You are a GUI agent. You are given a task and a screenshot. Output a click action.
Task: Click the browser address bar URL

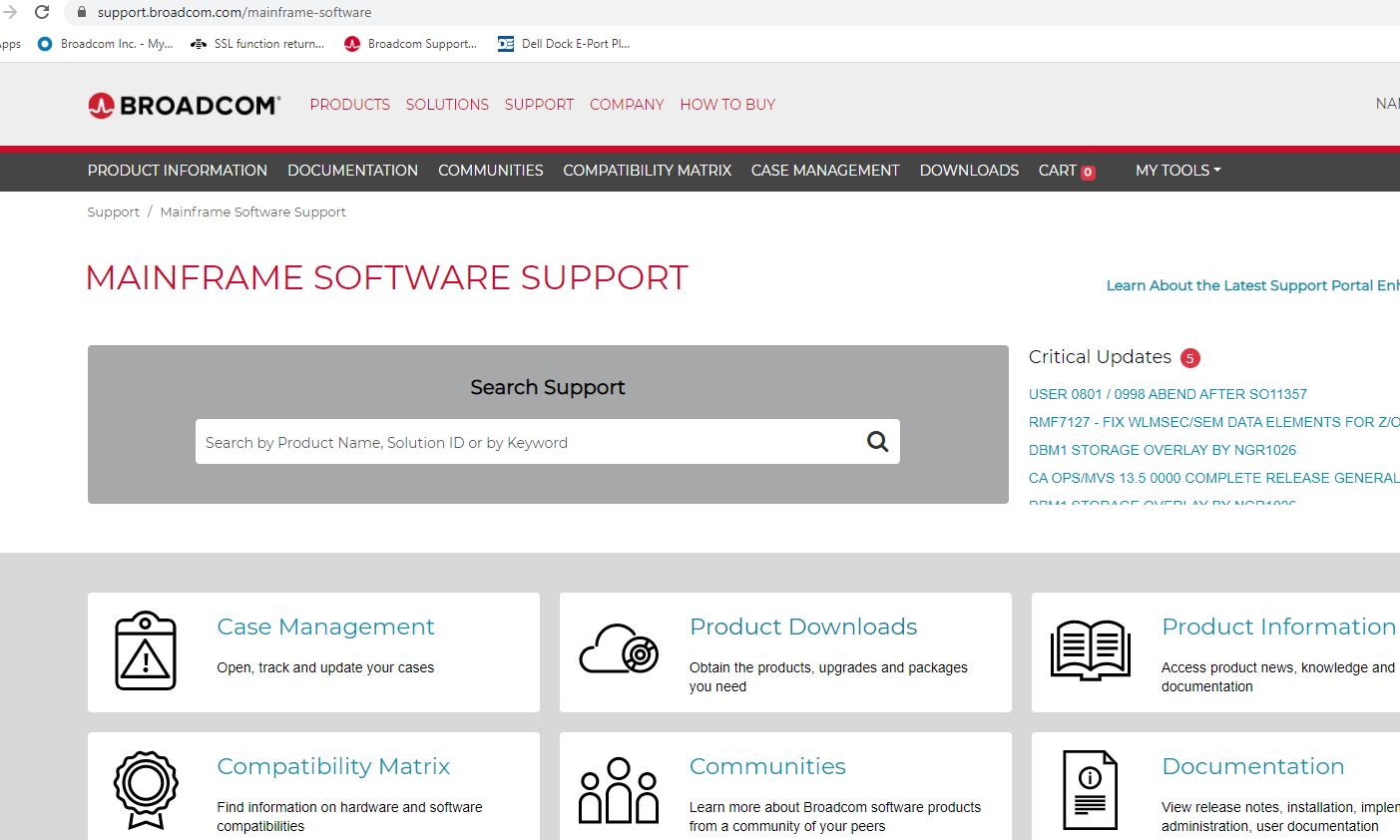(234, 12)
